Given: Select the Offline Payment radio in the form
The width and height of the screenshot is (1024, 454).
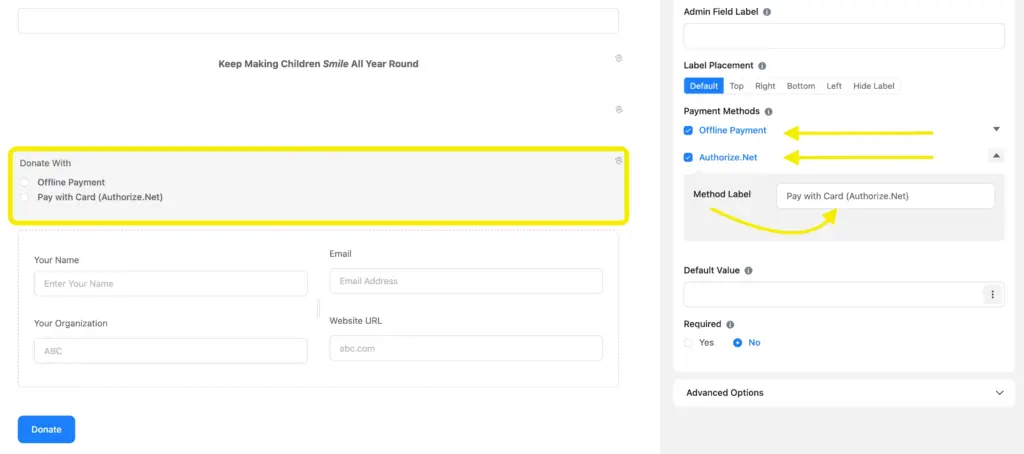Looking at the screenshot, I should pyautogui.click(x=25, y=182).
